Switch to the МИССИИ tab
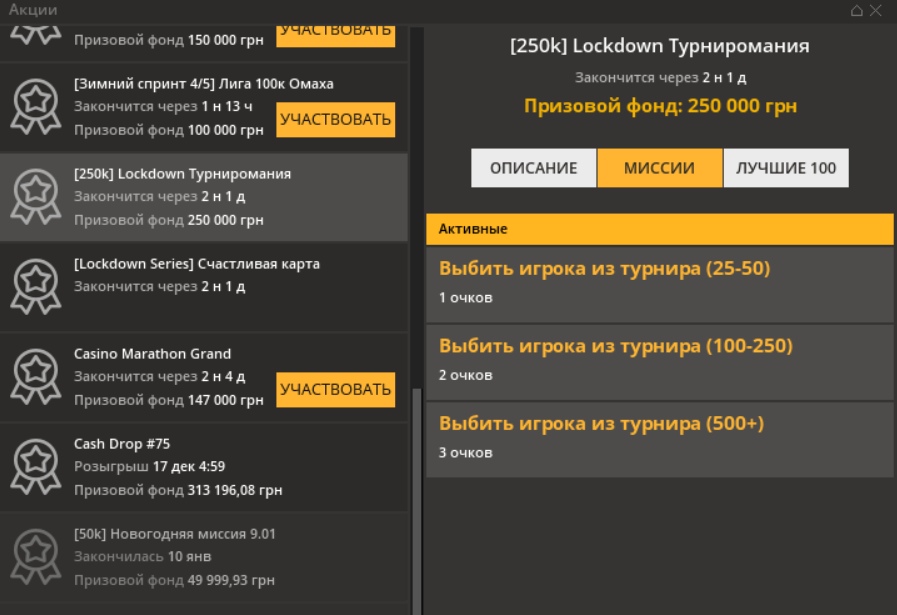Viewport: 897px width, 615px height. (x=660, y=168)
